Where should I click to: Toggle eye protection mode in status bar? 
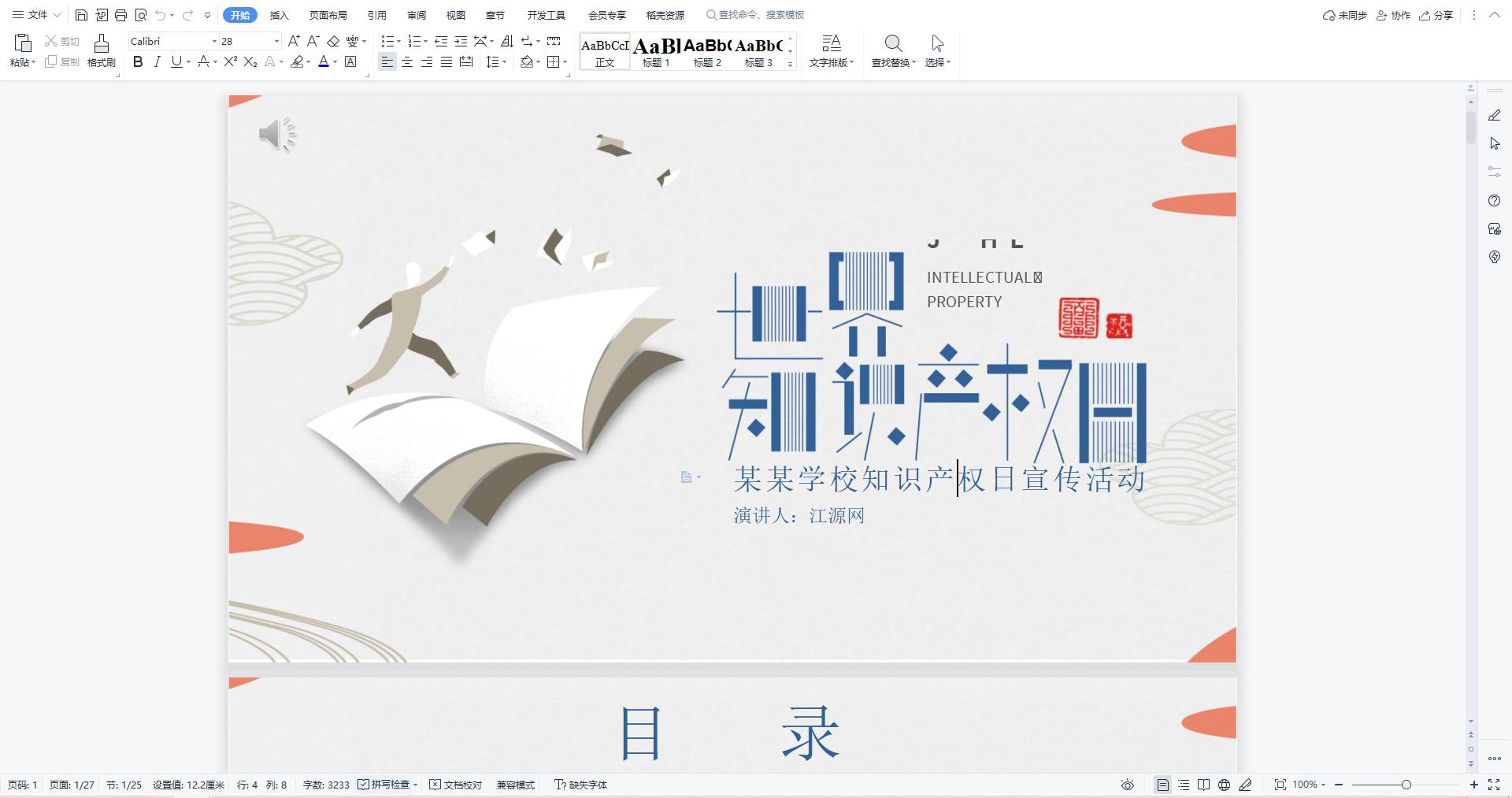click(1127, 785)
